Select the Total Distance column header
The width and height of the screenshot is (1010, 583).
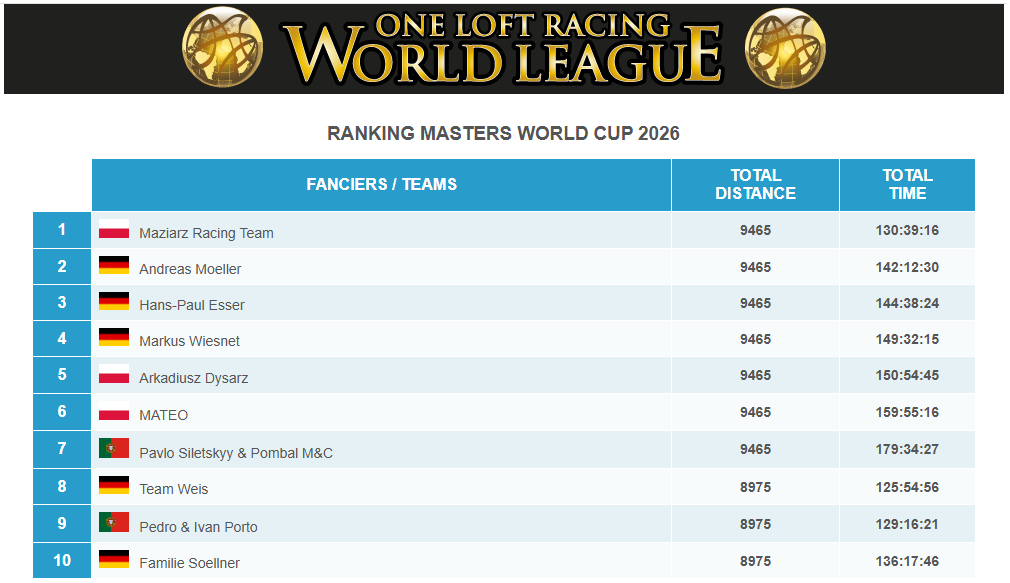click(756, 185)
